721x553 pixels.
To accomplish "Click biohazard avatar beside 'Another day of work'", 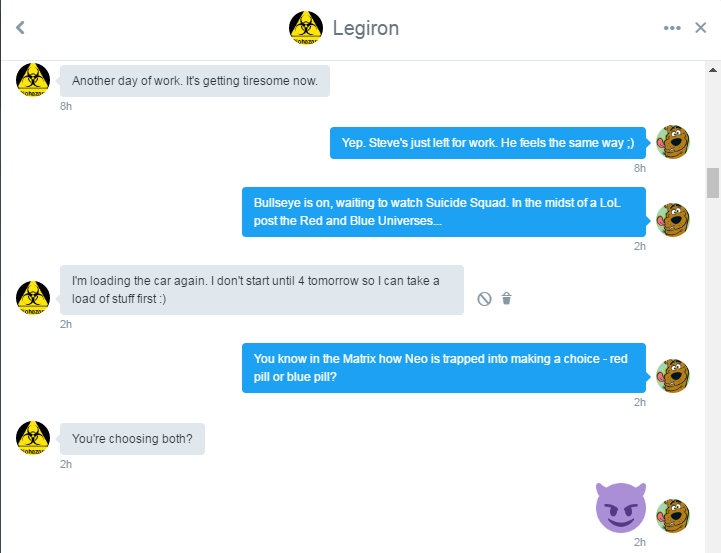I will point(33,80).
